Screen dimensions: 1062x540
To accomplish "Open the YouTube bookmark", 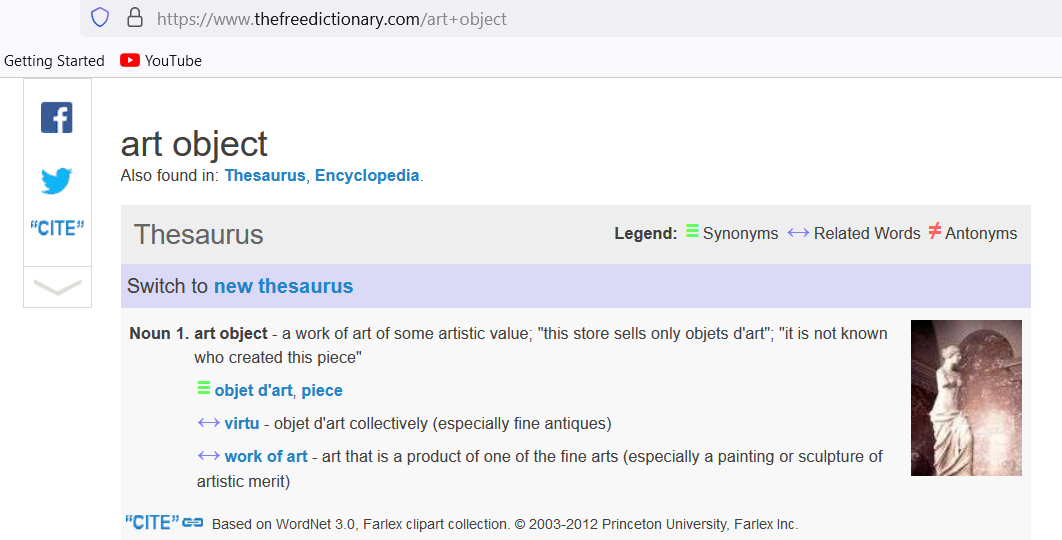I will tap(161, 61).
